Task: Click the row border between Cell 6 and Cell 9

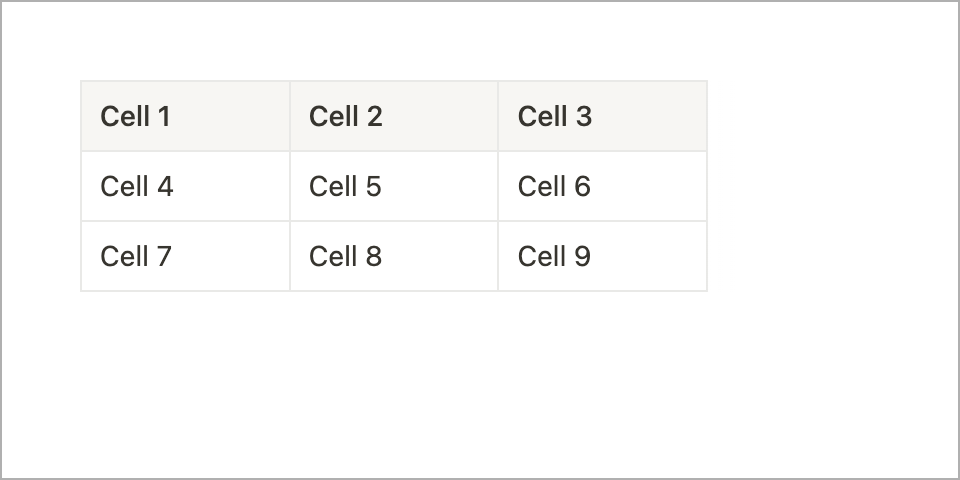Action: click(x=602, y=221)
